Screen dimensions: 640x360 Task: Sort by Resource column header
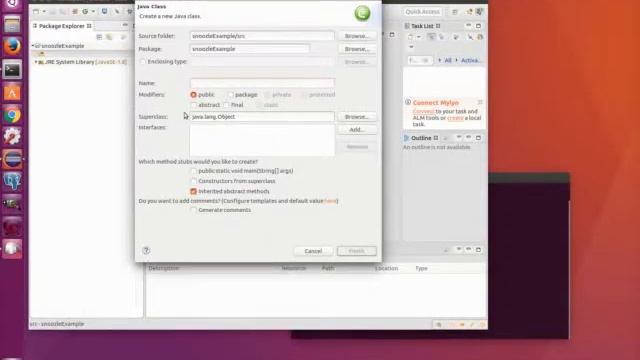click(294, 268)
